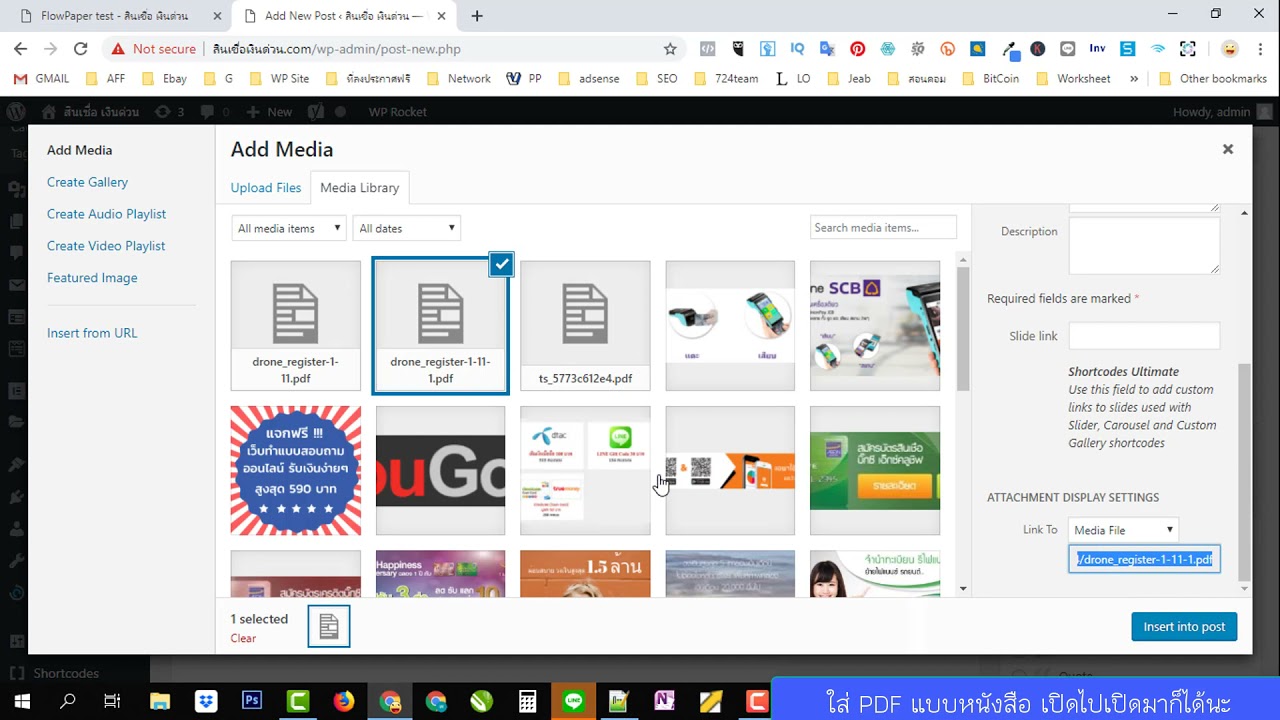This screenshot has width=1280, height=720.
Task: Choose Featured Image in sidebar
Action: (92, 278)
